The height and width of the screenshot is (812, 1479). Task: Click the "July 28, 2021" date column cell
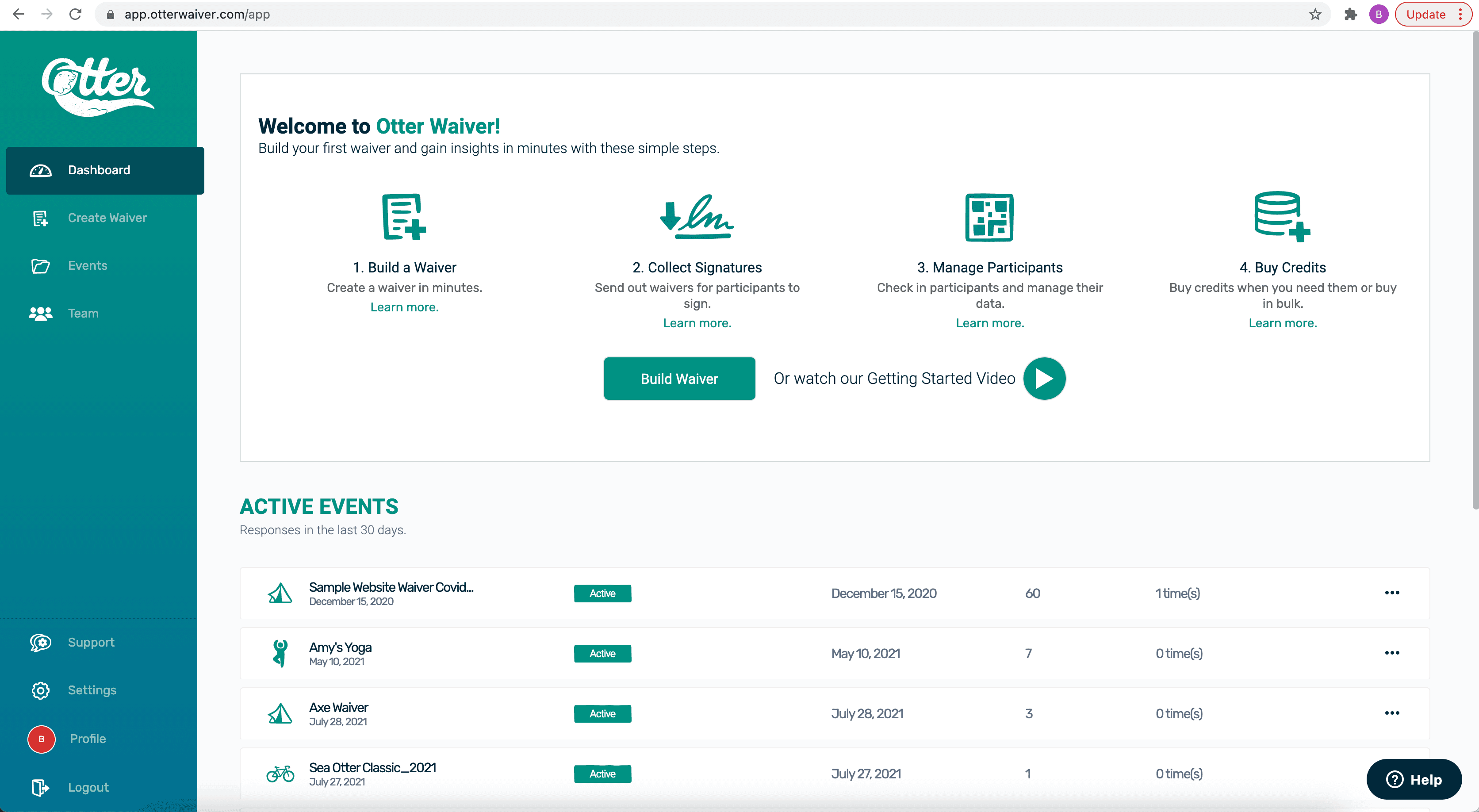867,714
